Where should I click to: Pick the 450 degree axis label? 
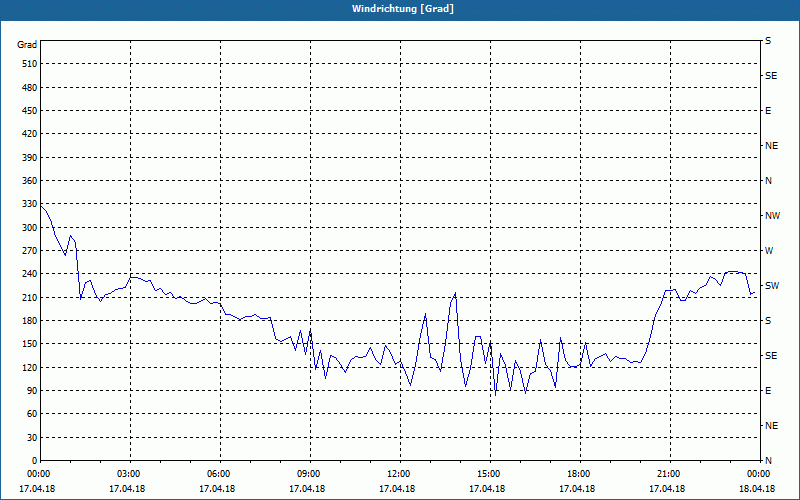[30, 111]
